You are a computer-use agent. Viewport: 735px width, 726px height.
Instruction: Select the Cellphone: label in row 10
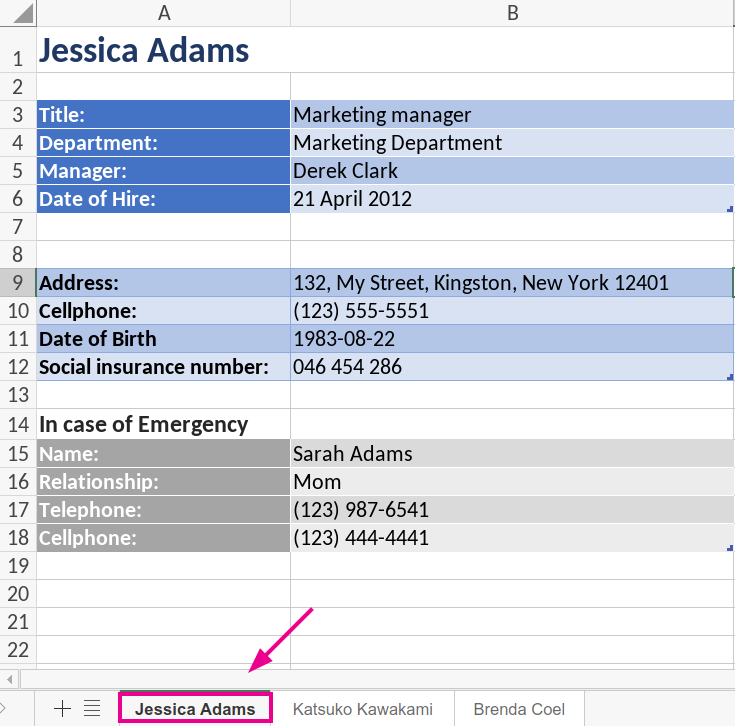pyautogui.click(x=164, y=311)
